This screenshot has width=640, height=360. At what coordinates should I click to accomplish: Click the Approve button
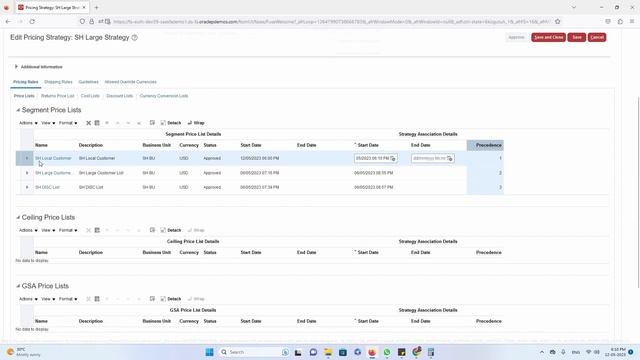(516, 37)
